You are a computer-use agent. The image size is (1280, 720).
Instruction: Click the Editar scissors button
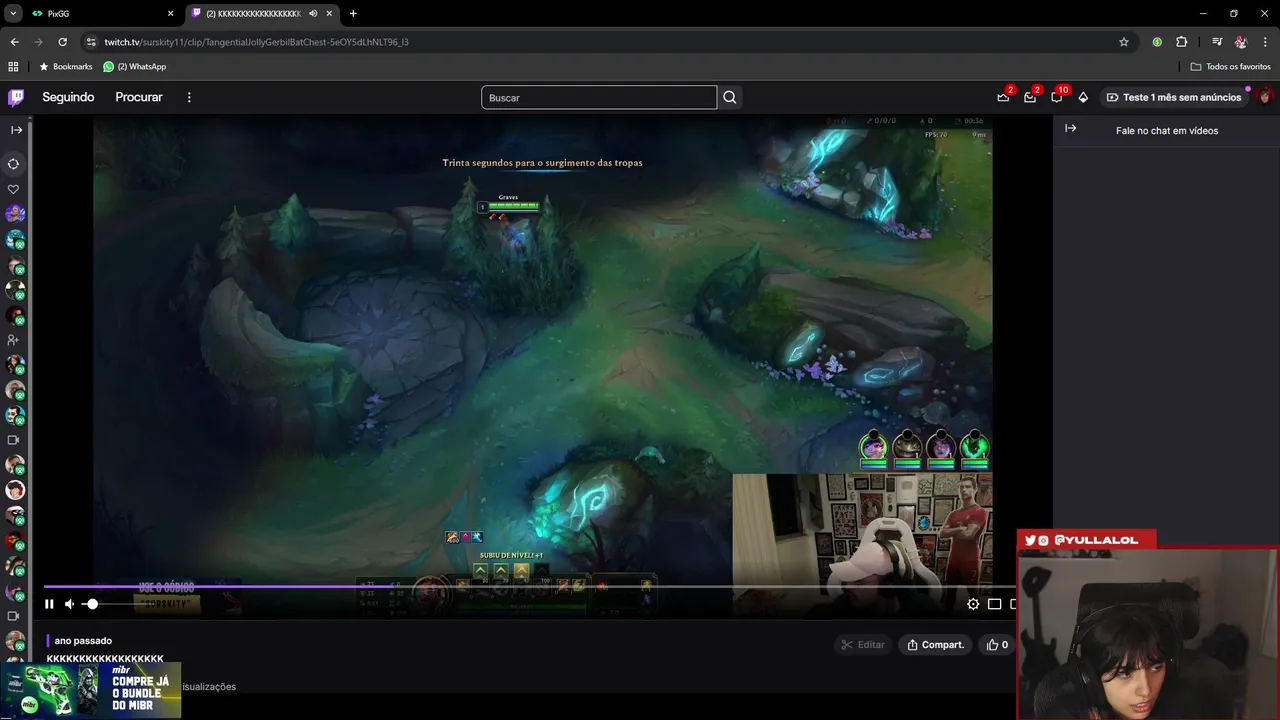[x=863, y=645]
